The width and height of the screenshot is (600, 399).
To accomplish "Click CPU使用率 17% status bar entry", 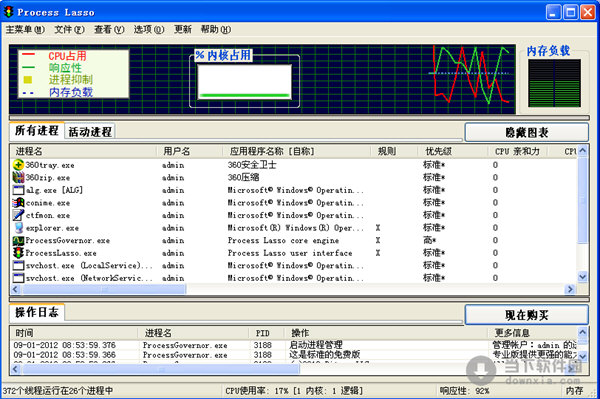I will coord(294,391).
